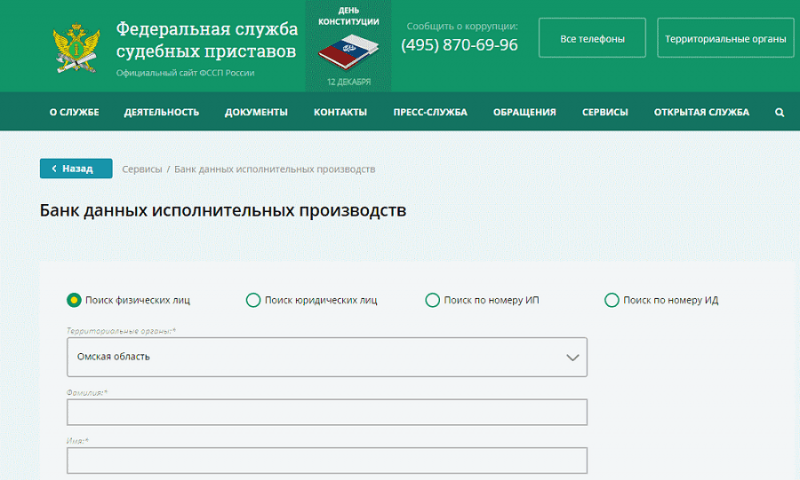The height and width of the screenshot is (480, 800).
Task: Select Поиск по номеру ИП option
Action: coord(432,300)
